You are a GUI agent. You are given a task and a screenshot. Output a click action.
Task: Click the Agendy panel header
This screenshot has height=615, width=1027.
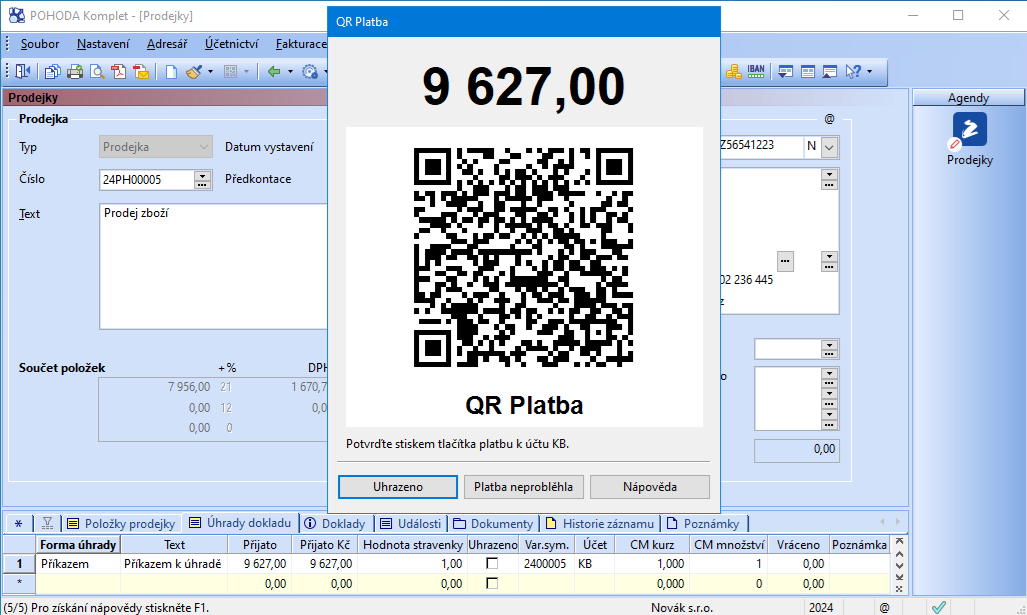968,98
